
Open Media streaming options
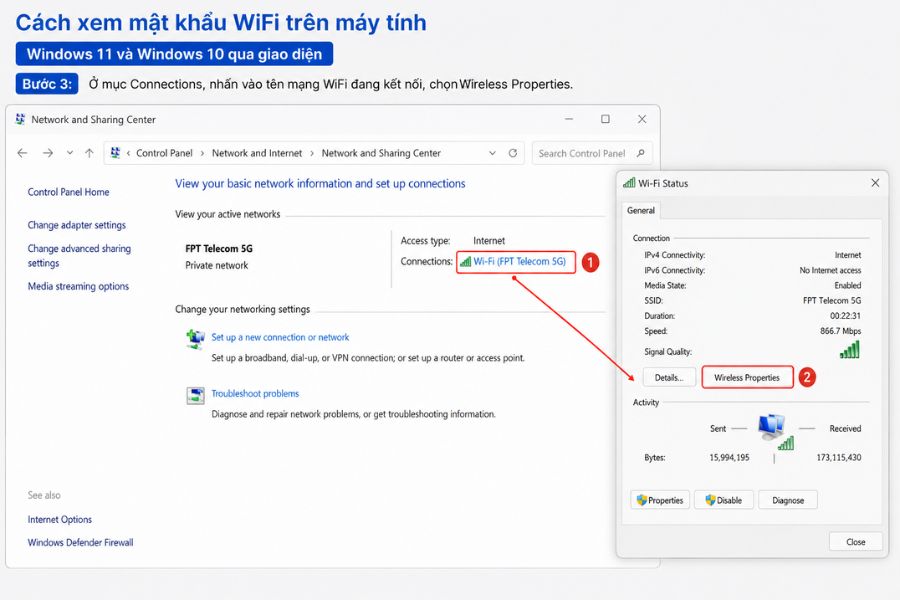78,286
